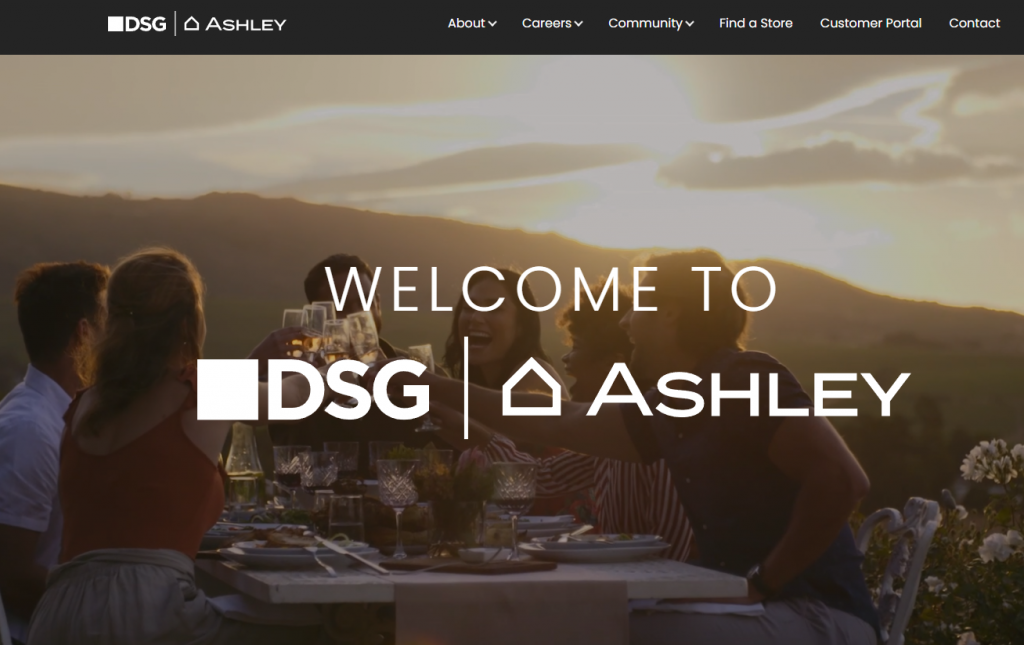Click the large Ashley house icon in hero
1024x645 pixels.
point(531,386)
